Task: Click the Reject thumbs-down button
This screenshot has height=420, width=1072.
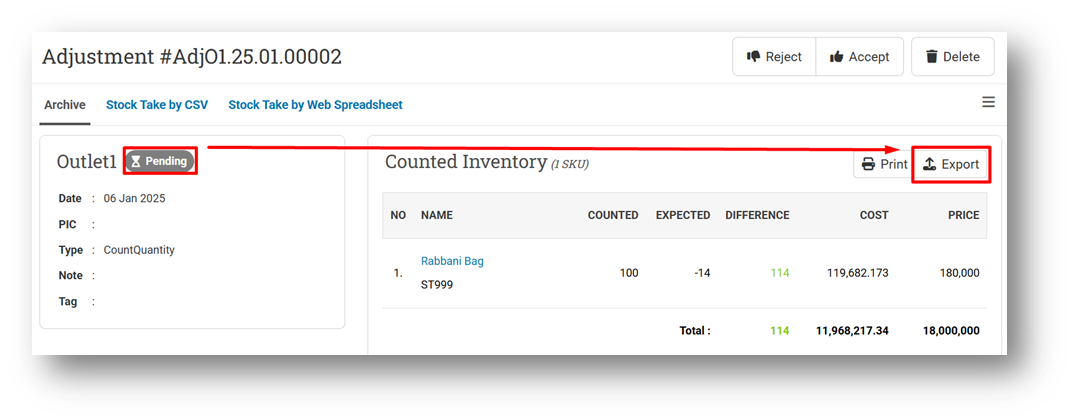Action: [774, 57]
